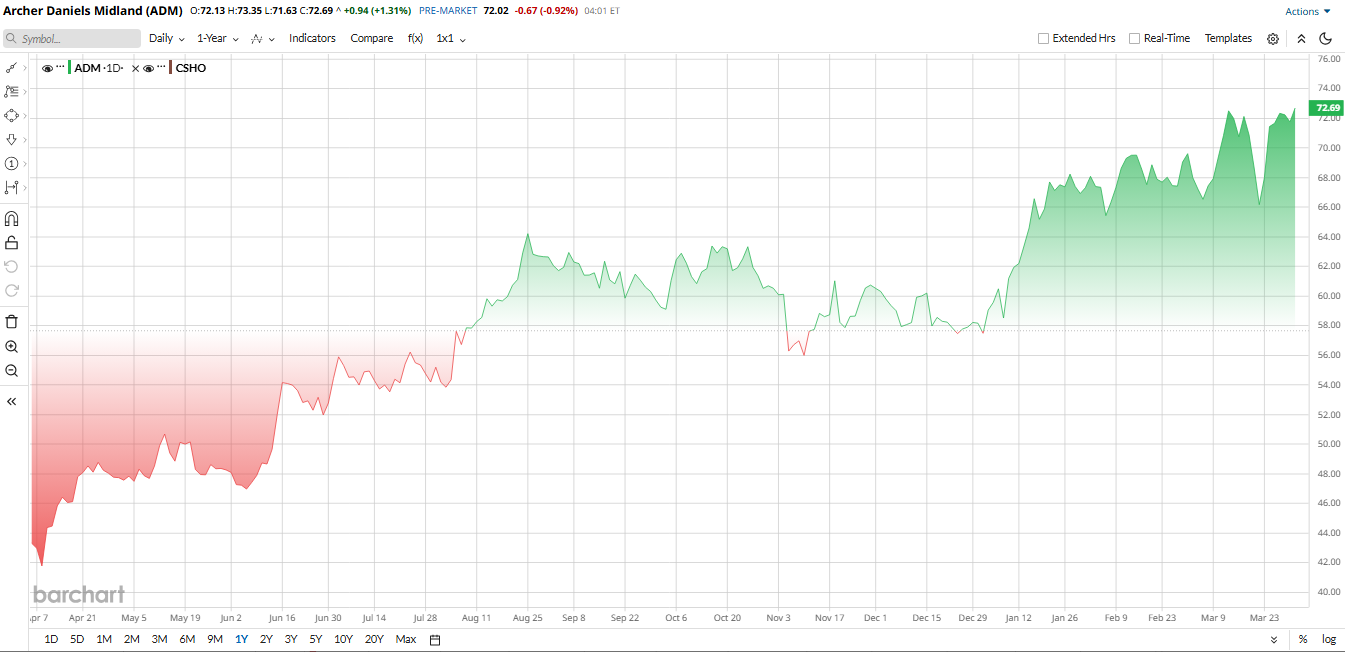Open the Indicators menu
Viewport: 1345px width, 652px height.
click(x=312, y=38)
